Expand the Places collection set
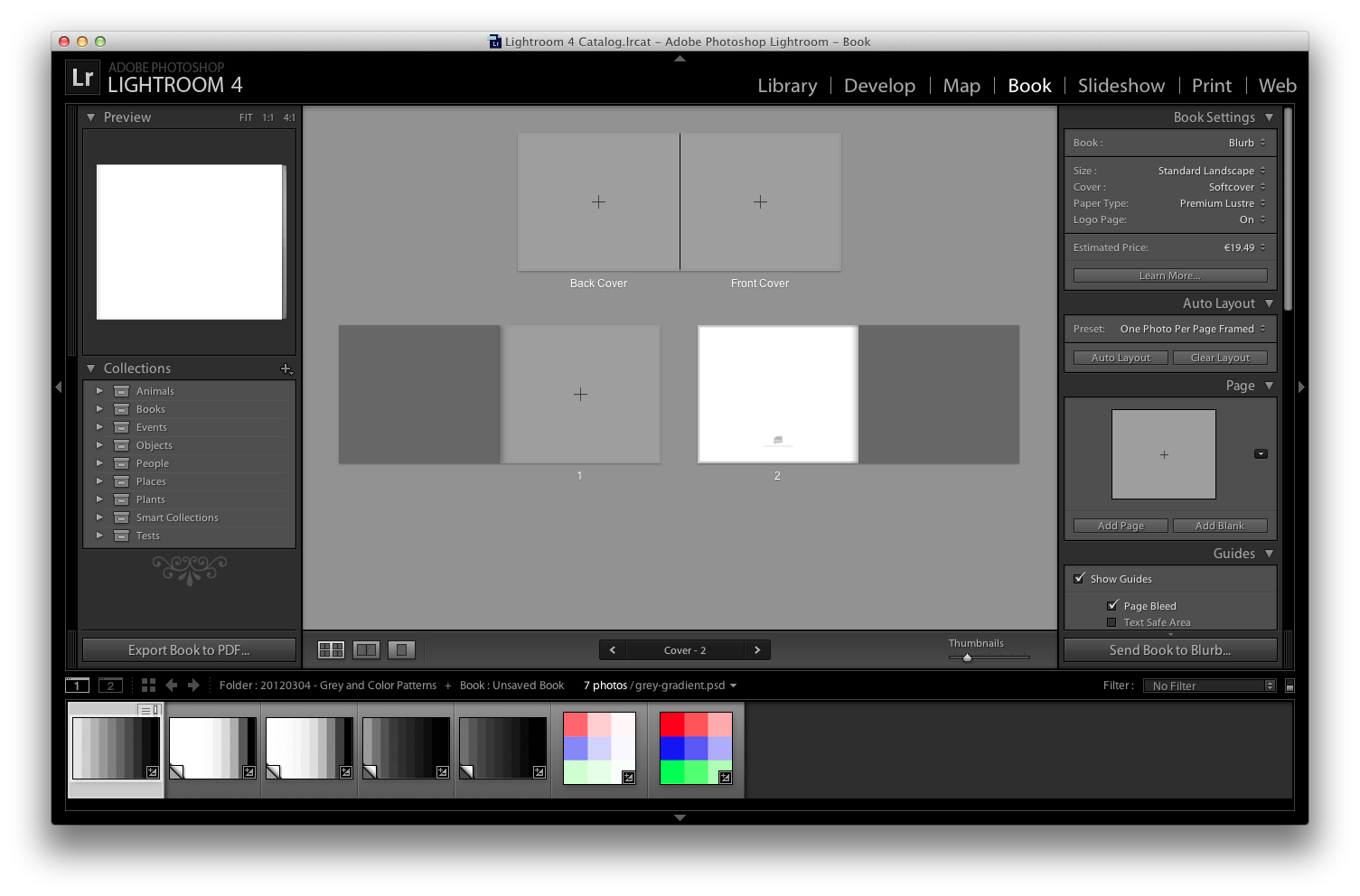 (x=99, y=481)
